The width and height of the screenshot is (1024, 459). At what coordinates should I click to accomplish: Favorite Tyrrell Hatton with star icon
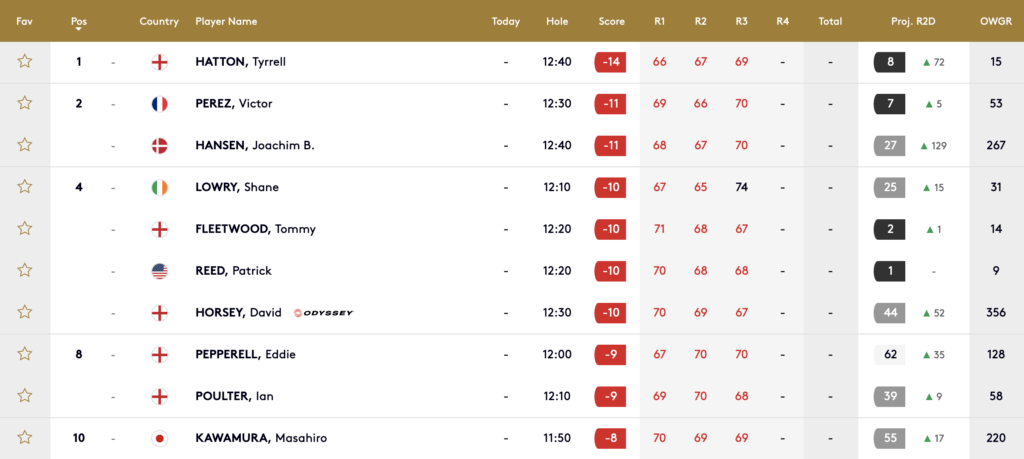pyautogui.click(x=25, y=62)
